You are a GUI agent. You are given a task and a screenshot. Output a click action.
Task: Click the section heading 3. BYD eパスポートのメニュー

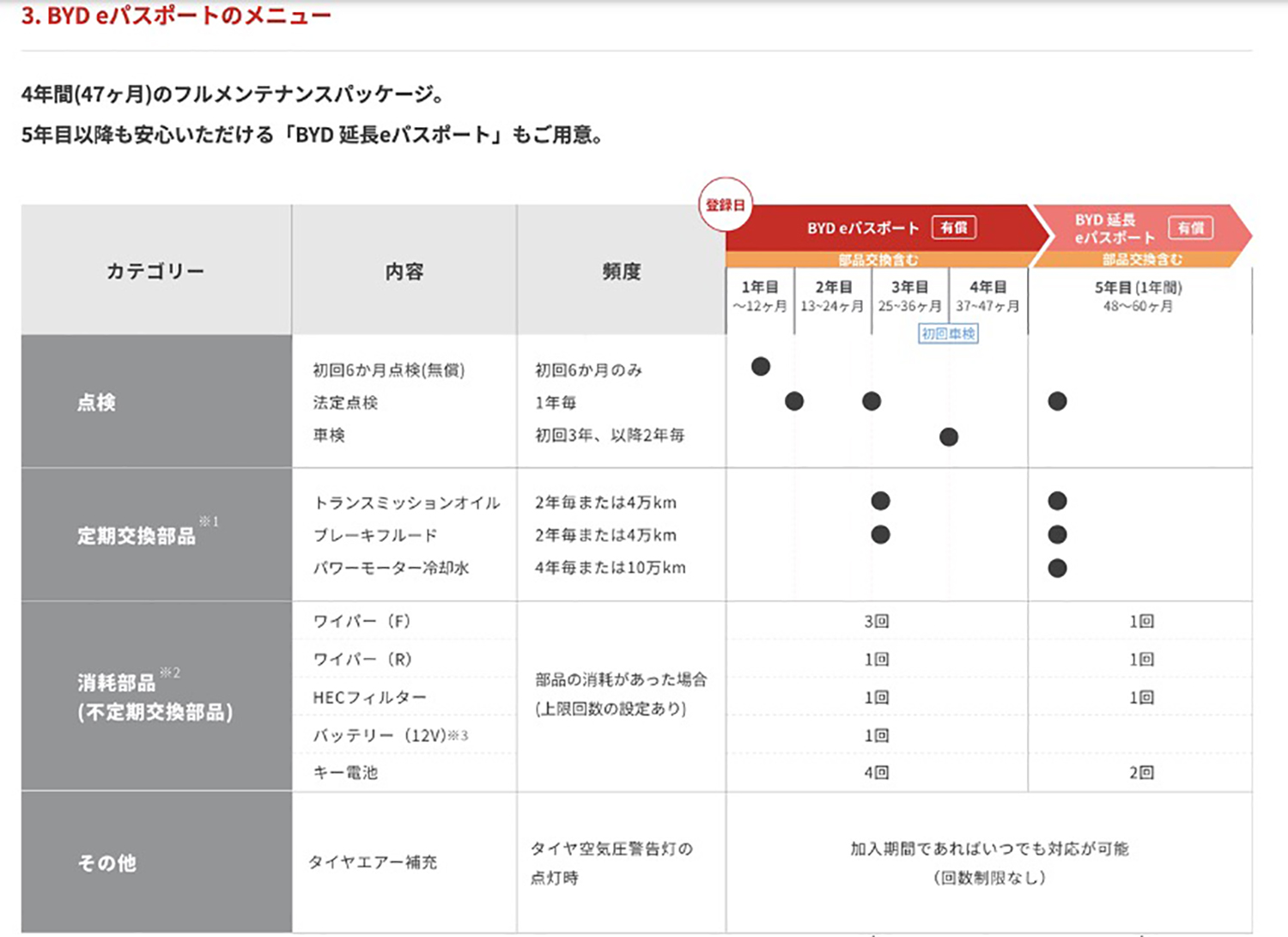(x=176, y=15)
